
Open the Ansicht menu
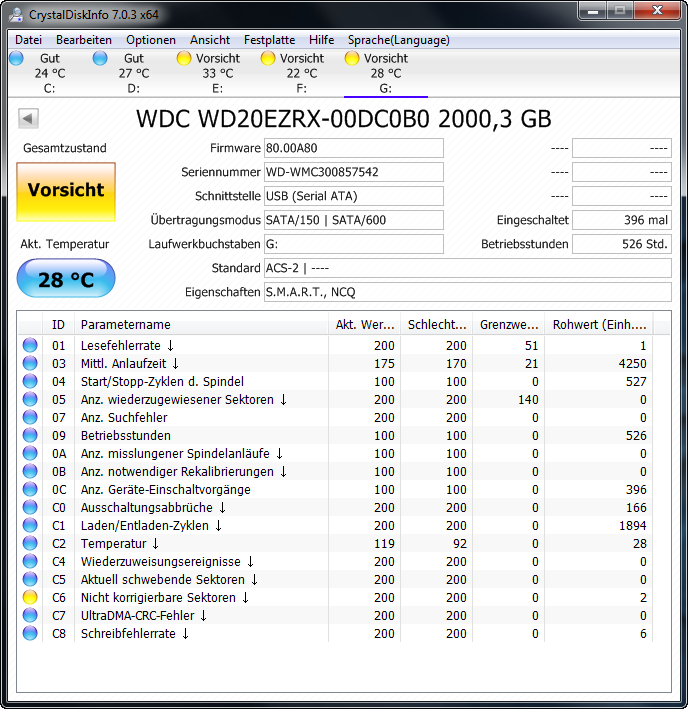(x=210, y=40)
